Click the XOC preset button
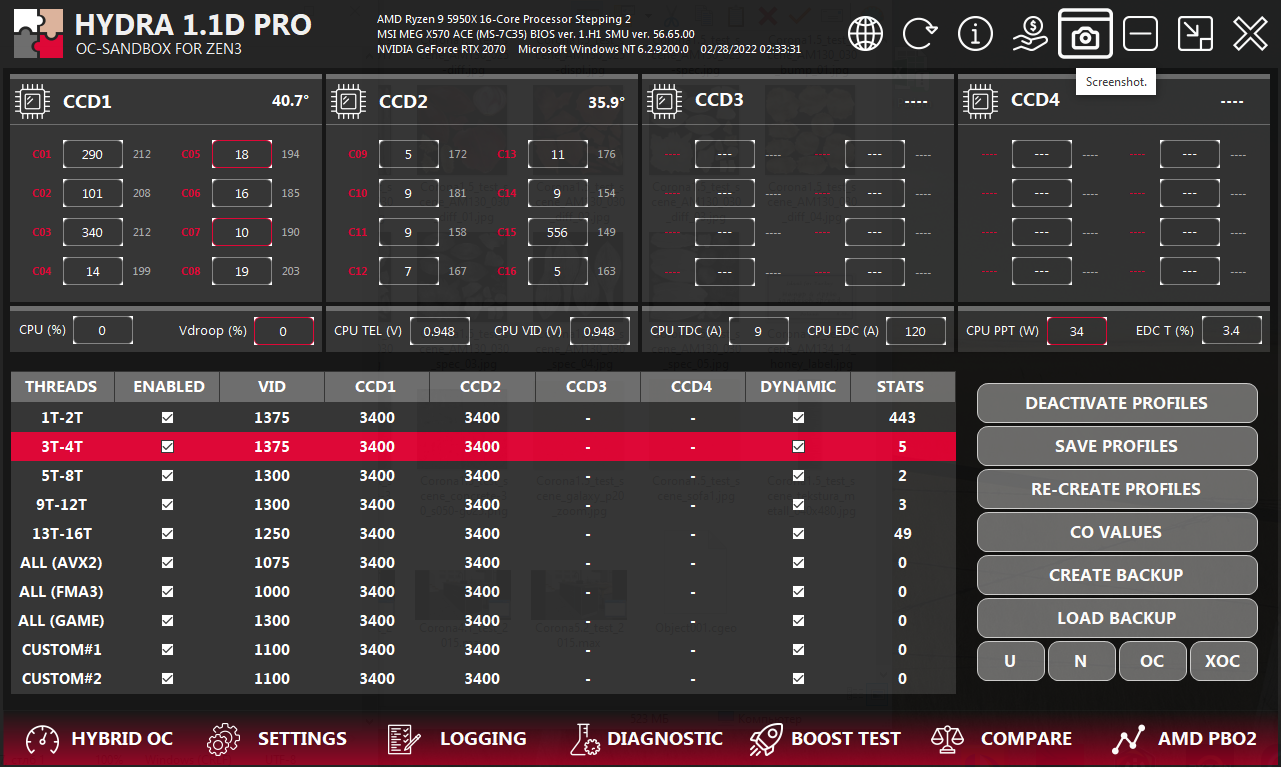The width and height of the screenshot is (1281, 768). [1223, 661]
